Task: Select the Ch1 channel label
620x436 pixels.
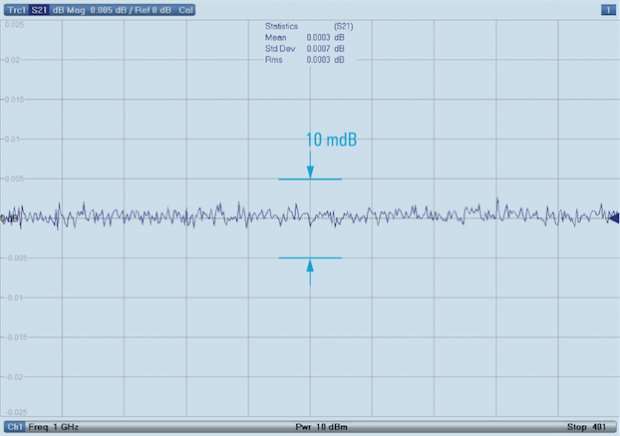Action: 14,426
